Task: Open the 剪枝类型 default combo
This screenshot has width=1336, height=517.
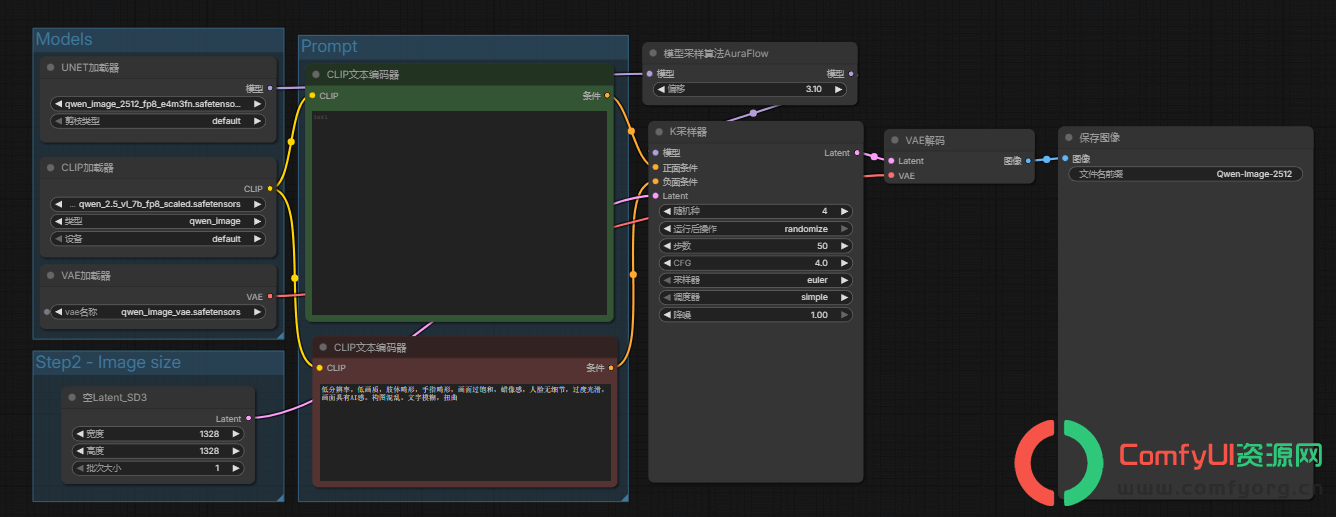Action: 158,121
